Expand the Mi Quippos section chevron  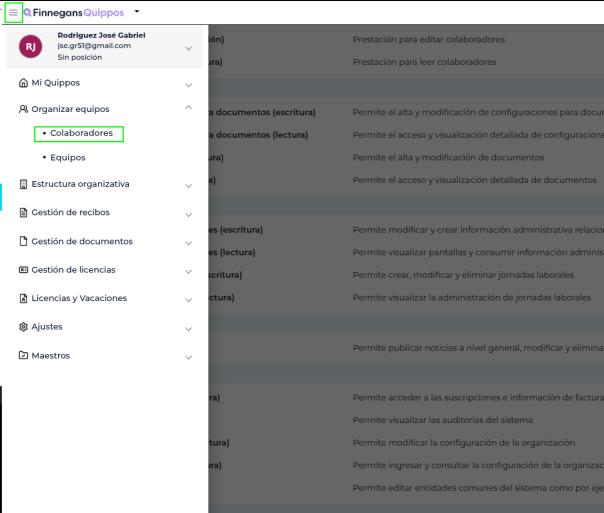pyautogui.click(x=188, y=83)
